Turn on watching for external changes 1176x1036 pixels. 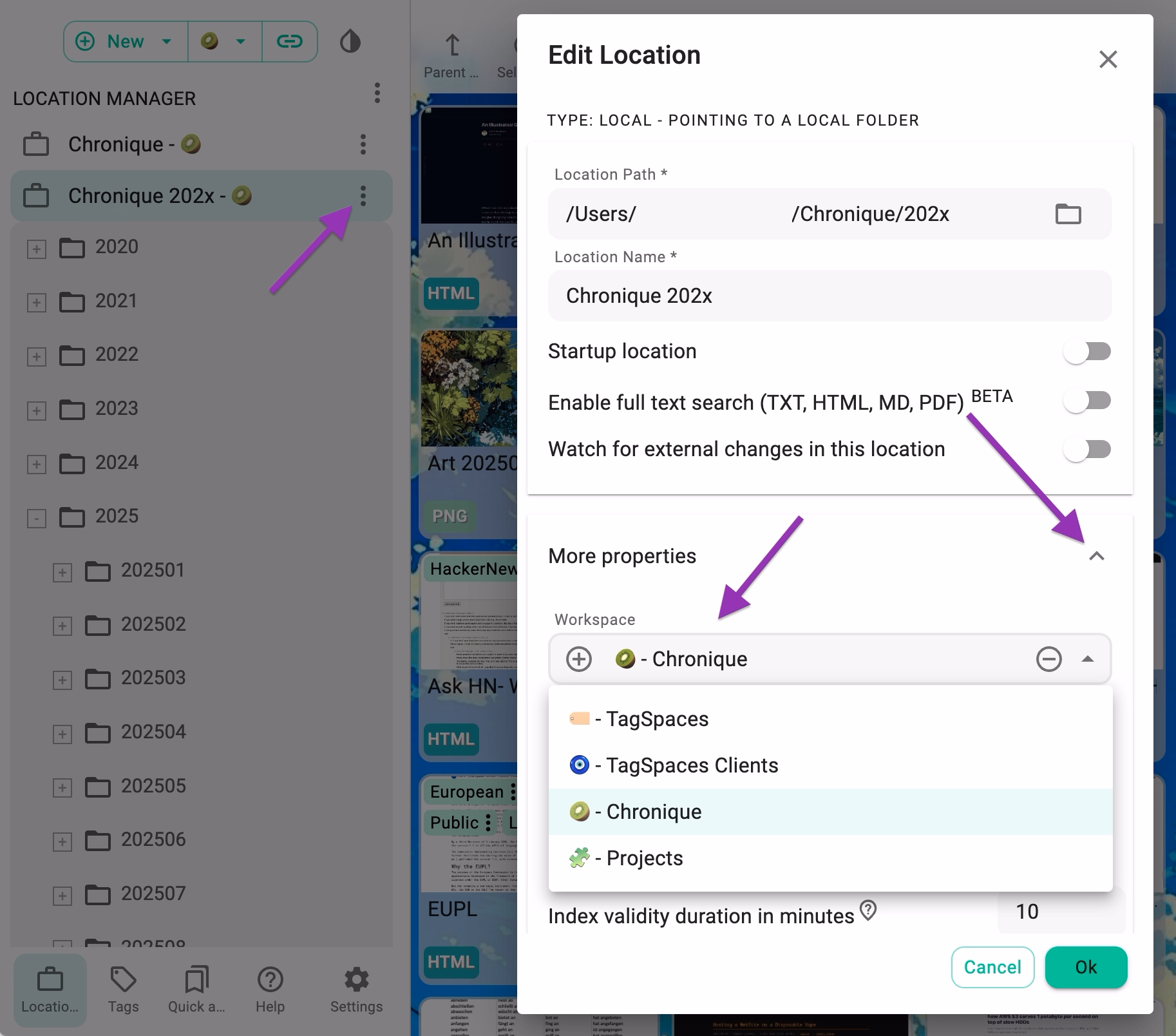[1088, 449]
